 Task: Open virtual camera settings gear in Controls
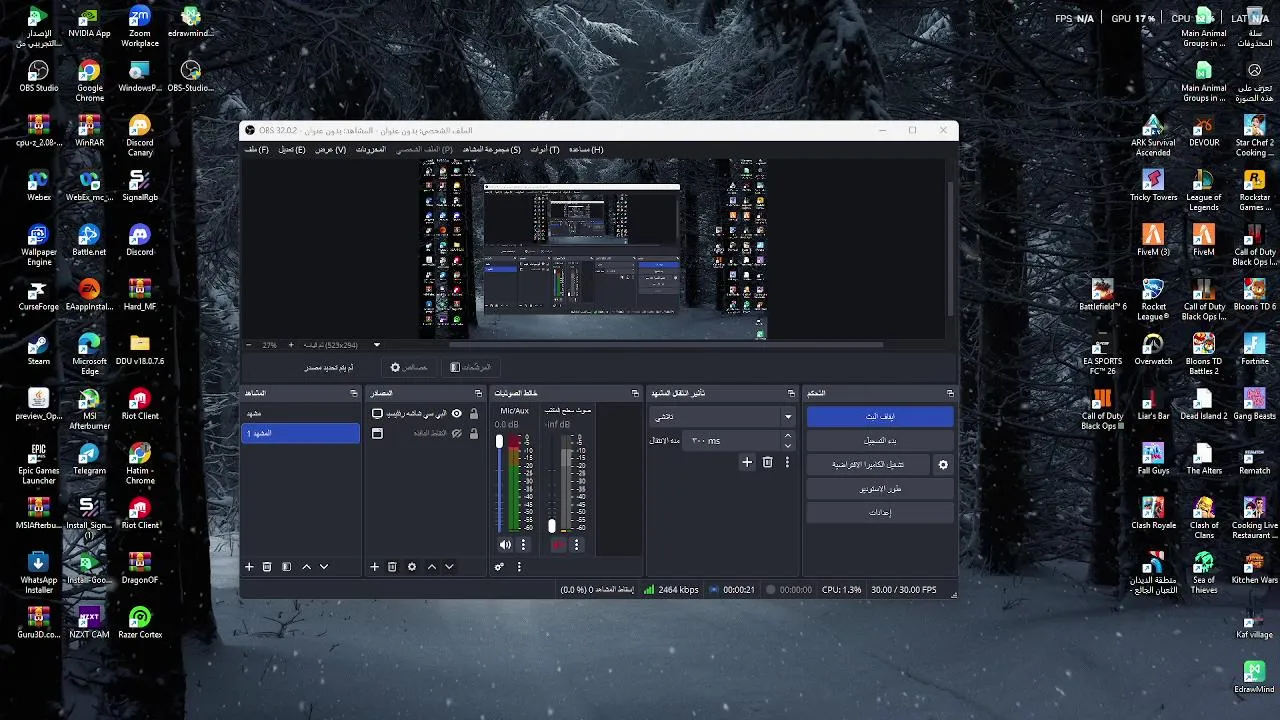[x=942, y=465]
